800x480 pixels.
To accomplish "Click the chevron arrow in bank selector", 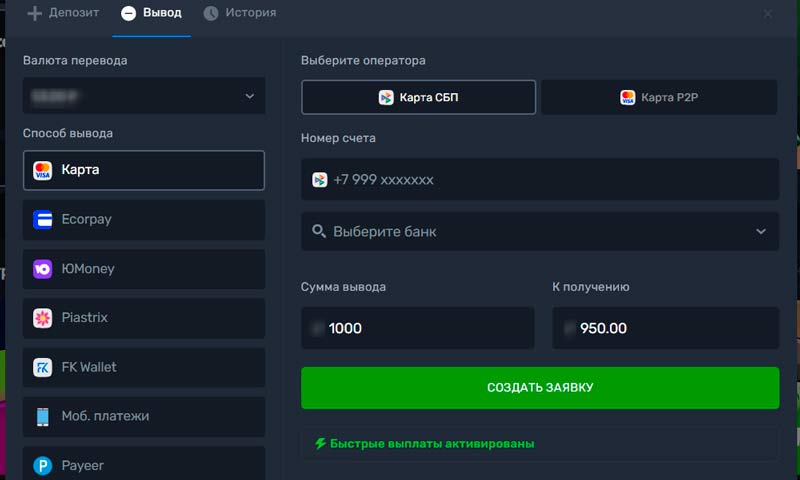I will tap(761, 231).
